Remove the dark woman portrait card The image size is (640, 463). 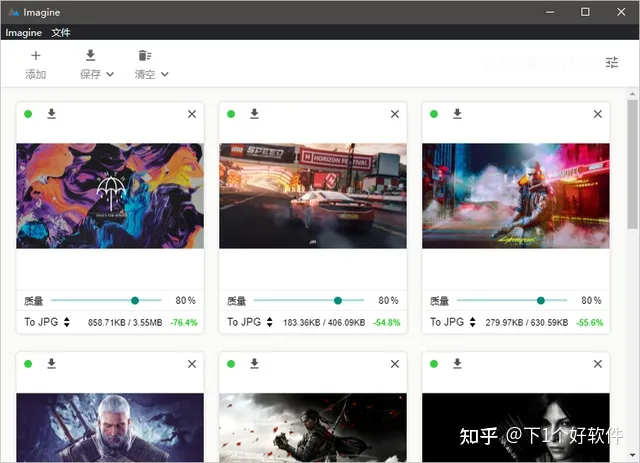coord(598,364)
